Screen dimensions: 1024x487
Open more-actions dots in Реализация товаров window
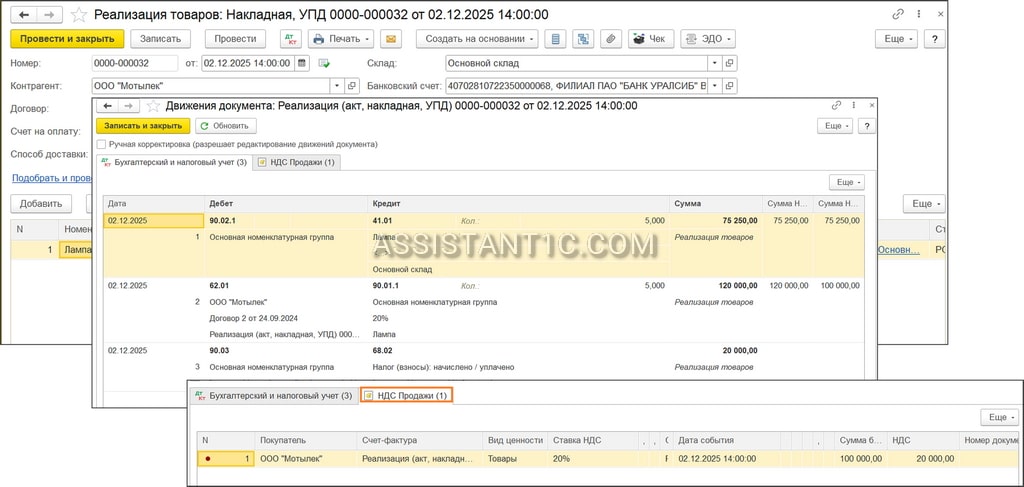coord(920,14)
